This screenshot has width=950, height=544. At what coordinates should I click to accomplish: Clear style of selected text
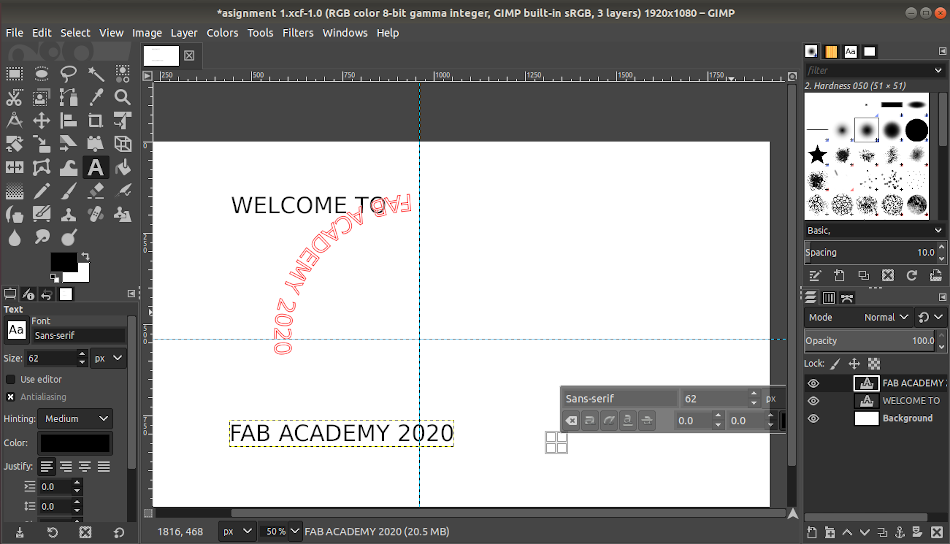[571, 420]
